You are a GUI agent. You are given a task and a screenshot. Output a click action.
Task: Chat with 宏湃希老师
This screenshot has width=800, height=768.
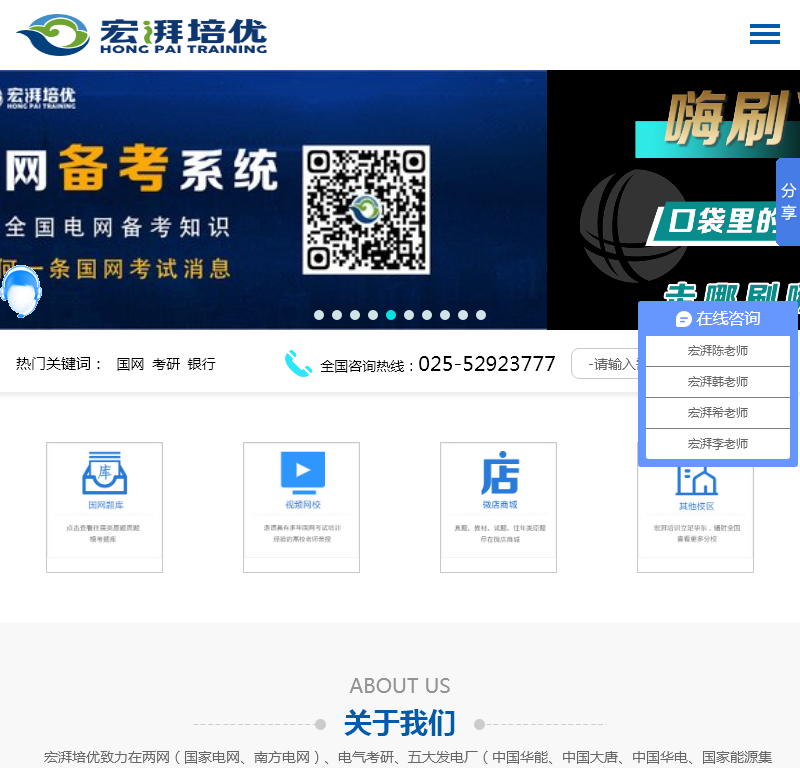pyautogui.click(x=718, y=413)
